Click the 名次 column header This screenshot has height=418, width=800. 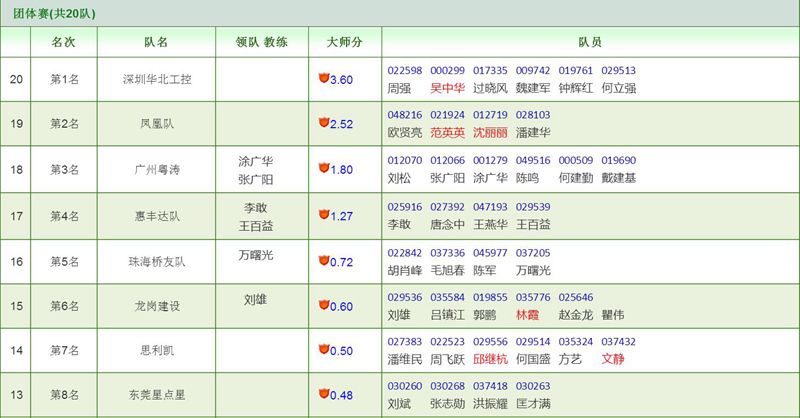tap(63, 43)
